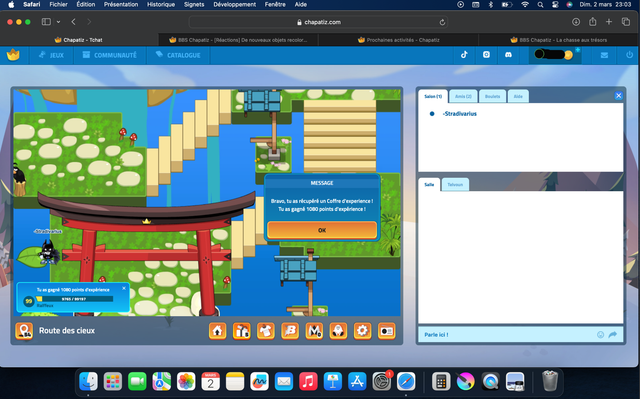This screenshot has width=640, height=399.
Task: Select the Salle chat tab
Action: pos(429,184)
